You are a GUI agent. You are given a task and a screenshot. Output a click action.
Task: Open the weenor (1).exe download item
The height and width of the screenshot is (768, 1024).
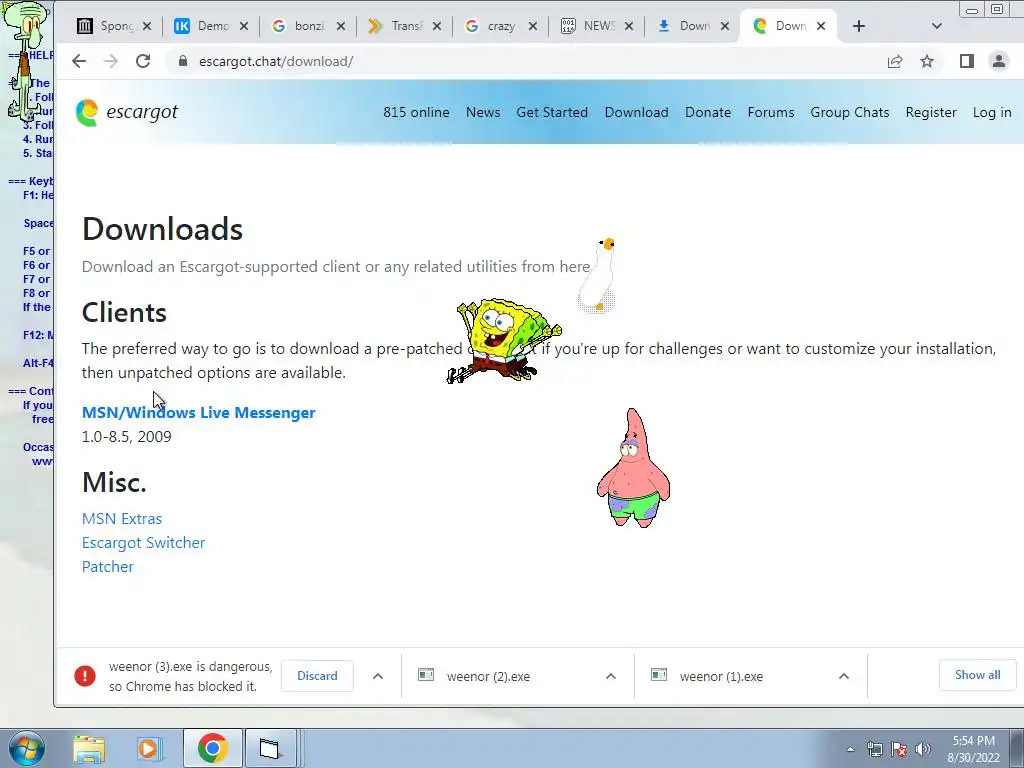click(x=721, y=677)
